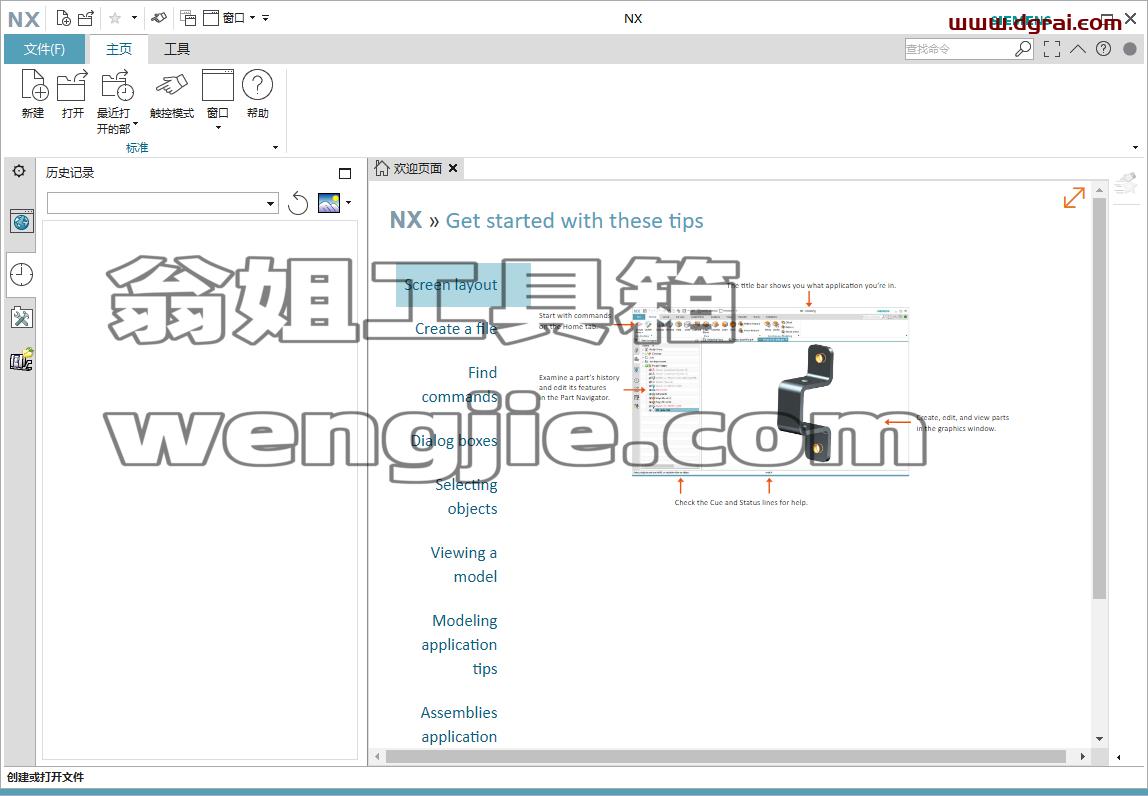Open the Dialog boxes tip
Screen dimensions: 1148x796
coord(453,441)
